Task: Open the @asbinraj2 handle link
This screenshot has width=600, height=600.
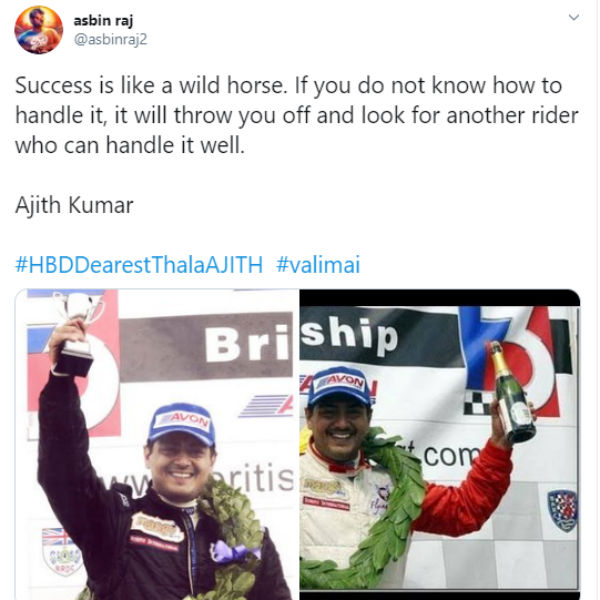Action: pos(110,39)
